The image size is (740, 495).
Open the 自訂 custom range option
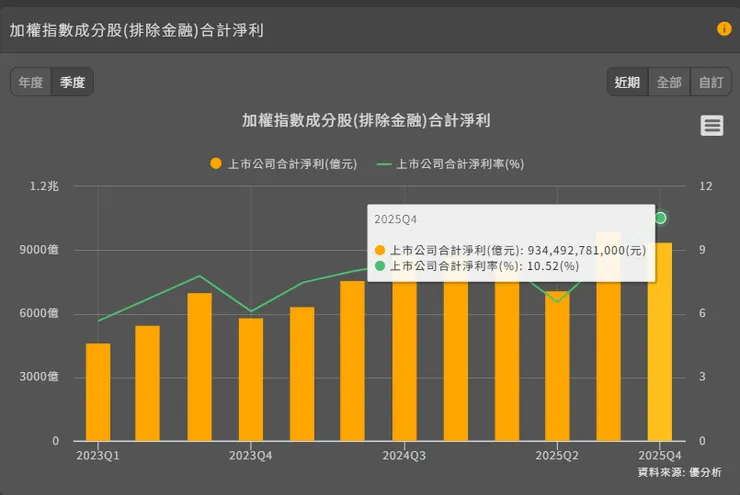[x=711, y=82]
